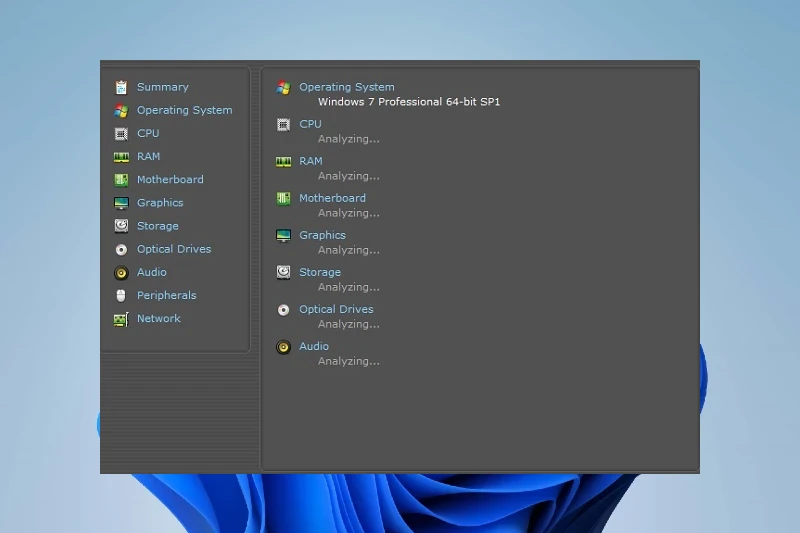Click 'Analyzing...' text under RAM
This screenshot has height=533, width=800.
coord(348,176)
